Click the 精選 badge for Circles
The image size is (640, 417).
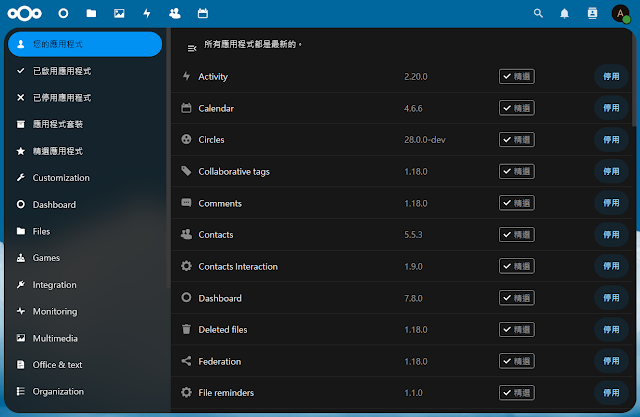517,140
